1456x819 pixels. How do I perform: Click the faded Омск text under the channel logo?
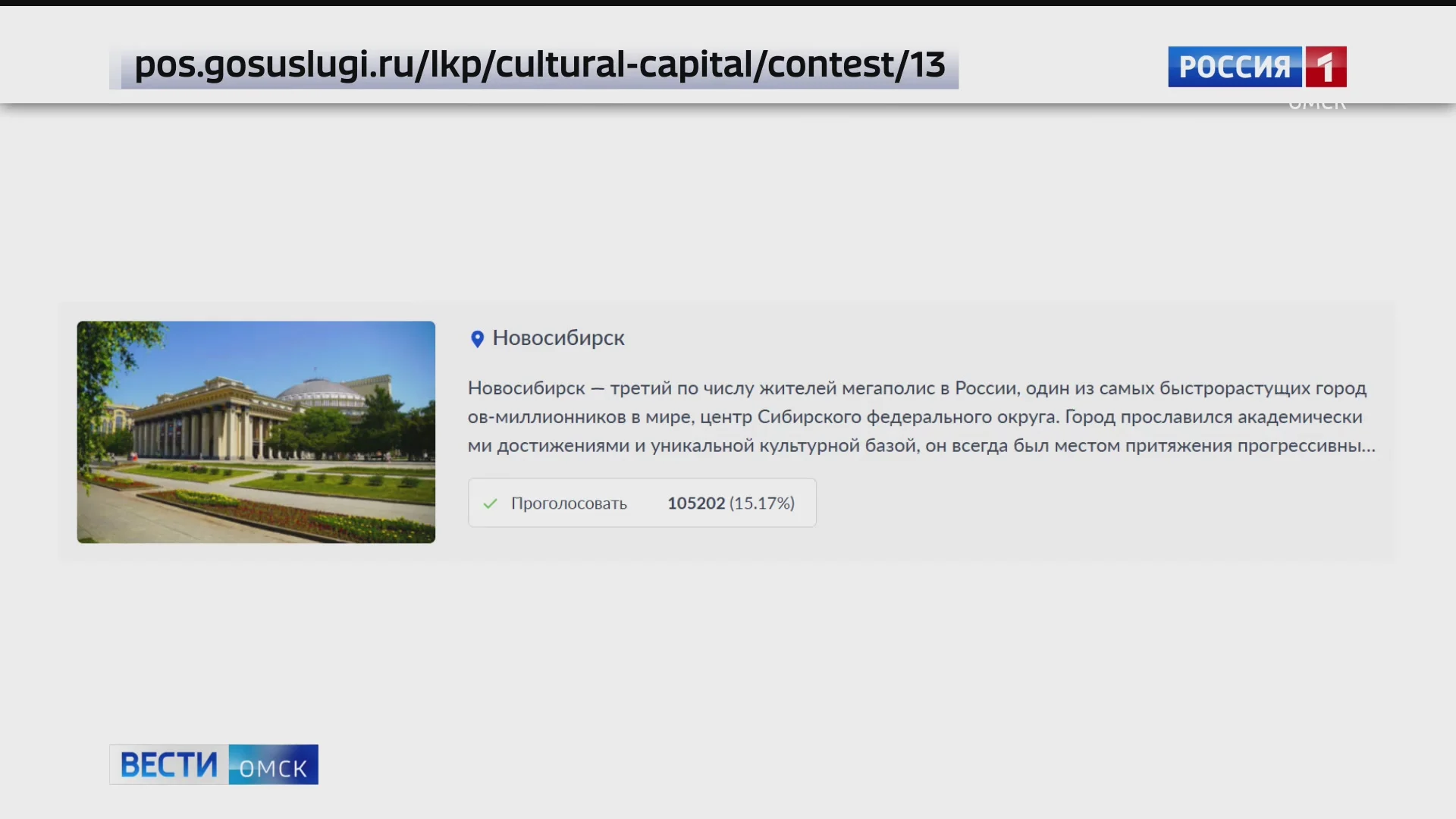[1317, 105]
